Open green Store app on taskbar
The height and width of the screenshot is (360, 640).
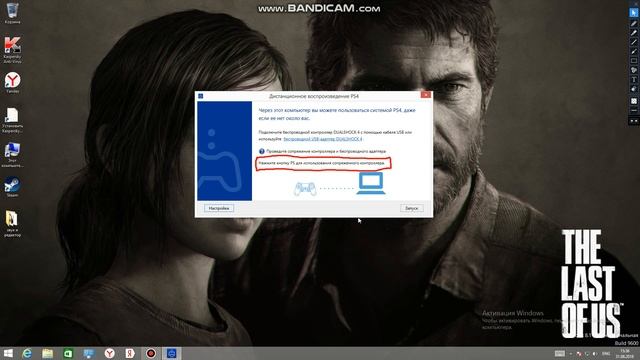(68, 353)
